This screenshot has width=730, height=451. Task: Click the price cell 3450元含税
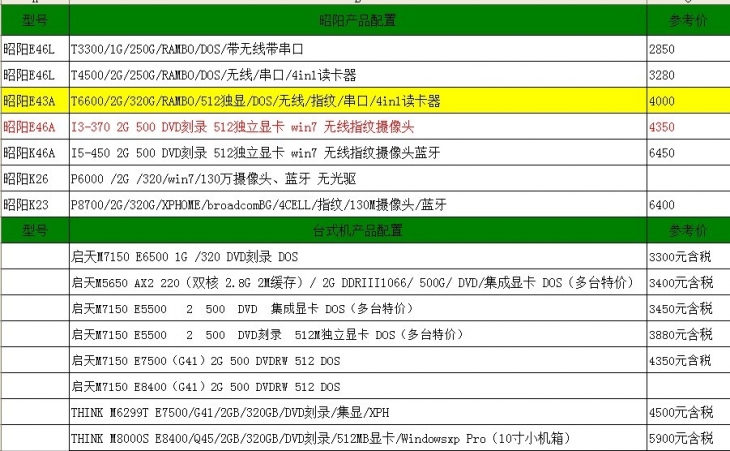688,309
